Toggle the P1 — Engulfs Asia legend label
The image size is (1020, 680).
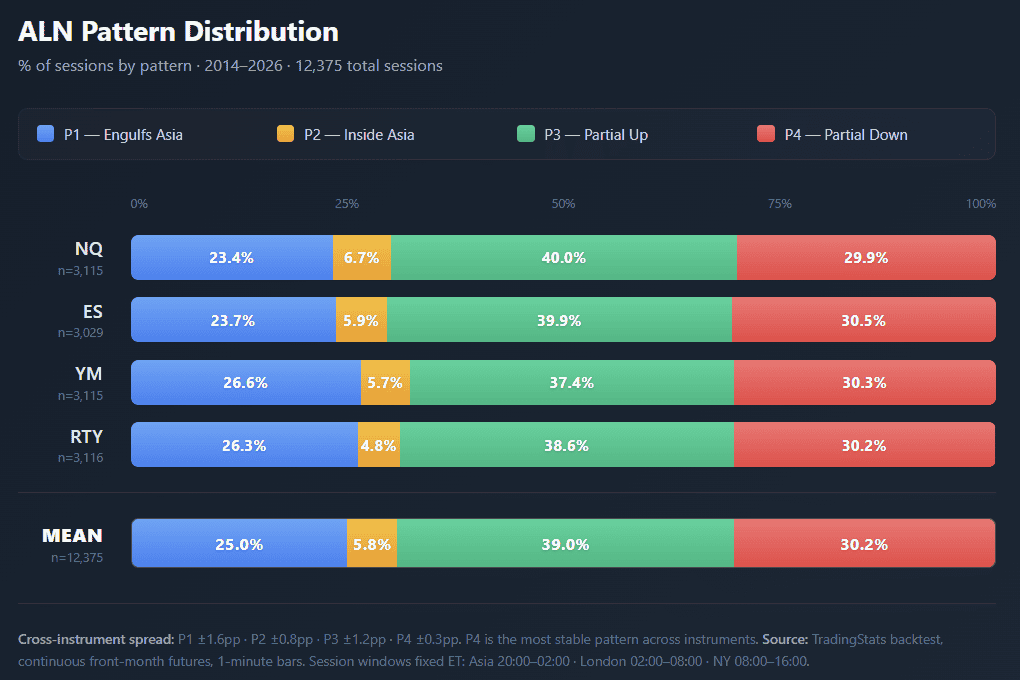coord(123,134)
